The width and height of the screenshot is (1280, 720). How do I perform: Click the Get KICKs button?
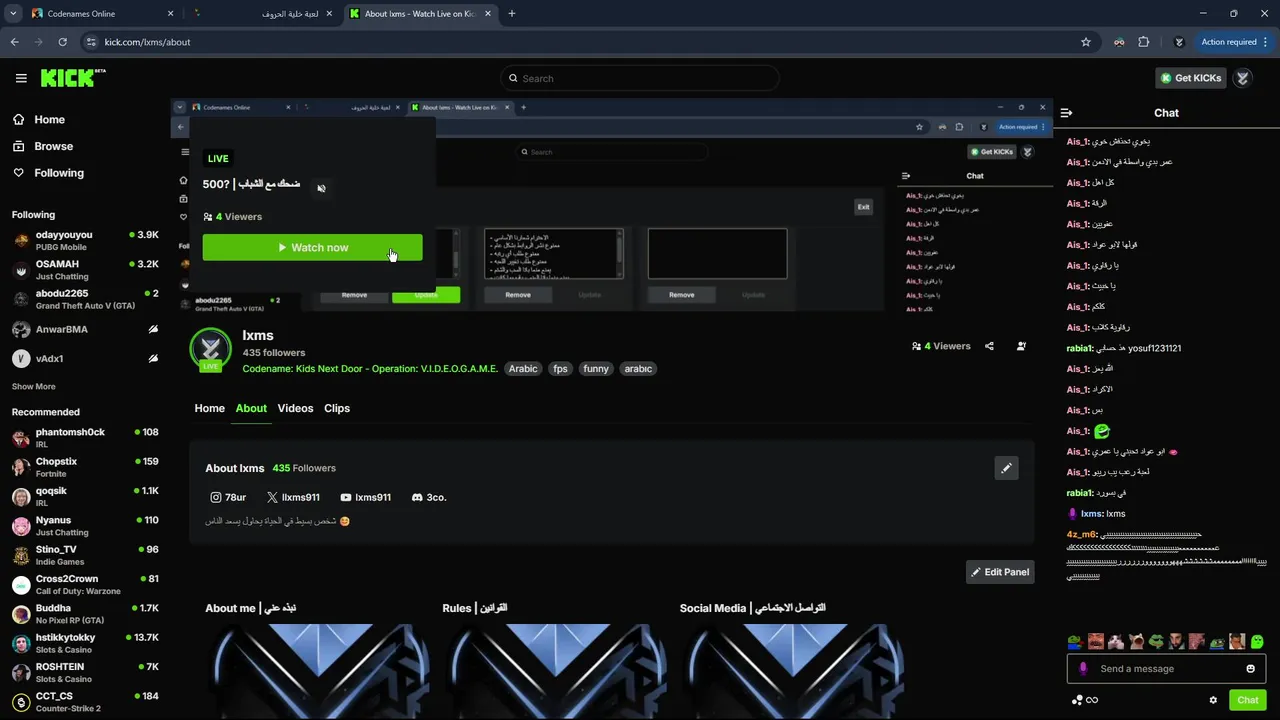tap(1190, 78)
